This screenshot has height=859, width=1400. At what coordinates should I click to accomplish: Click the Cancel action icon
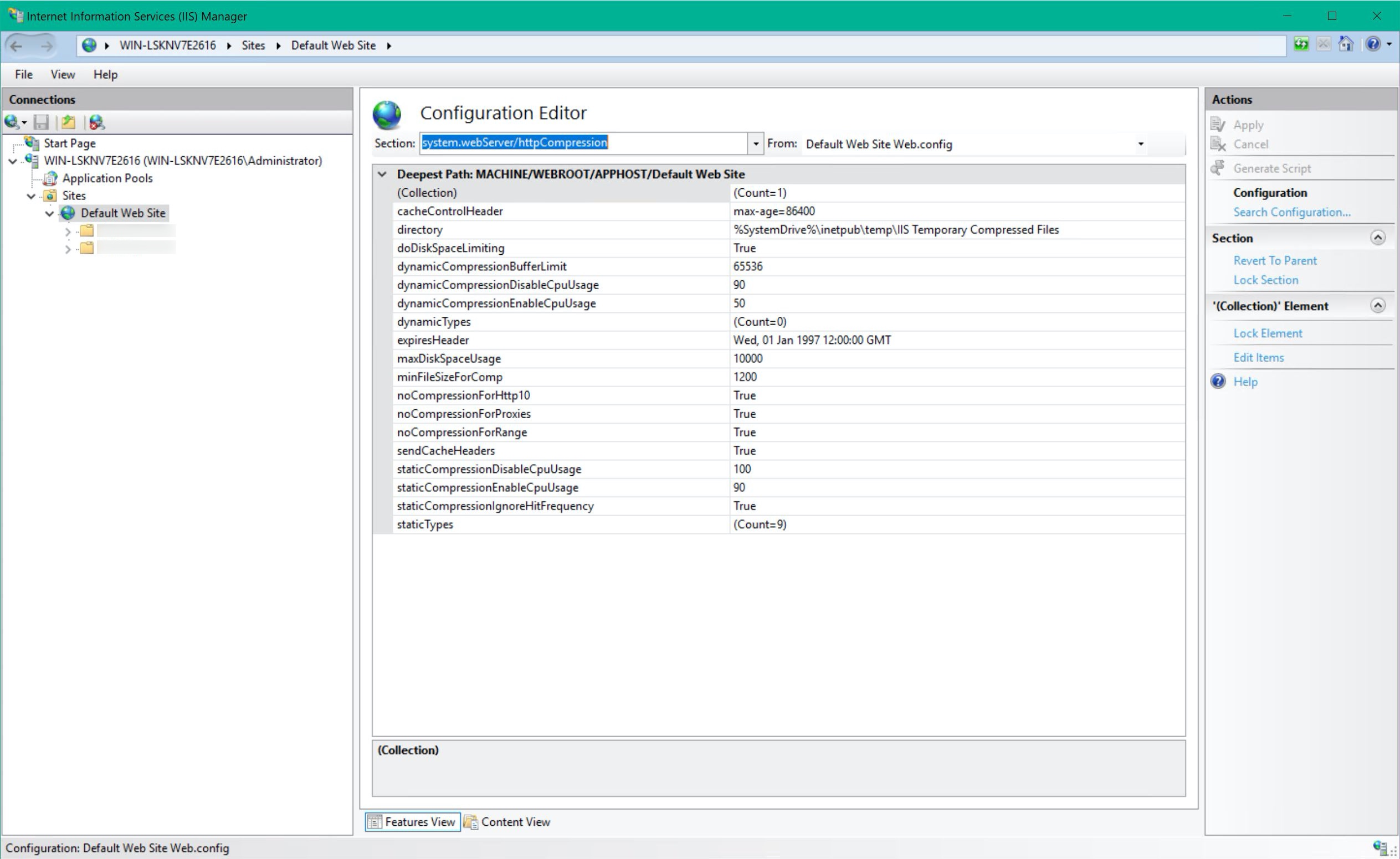tap(1218, 145)
